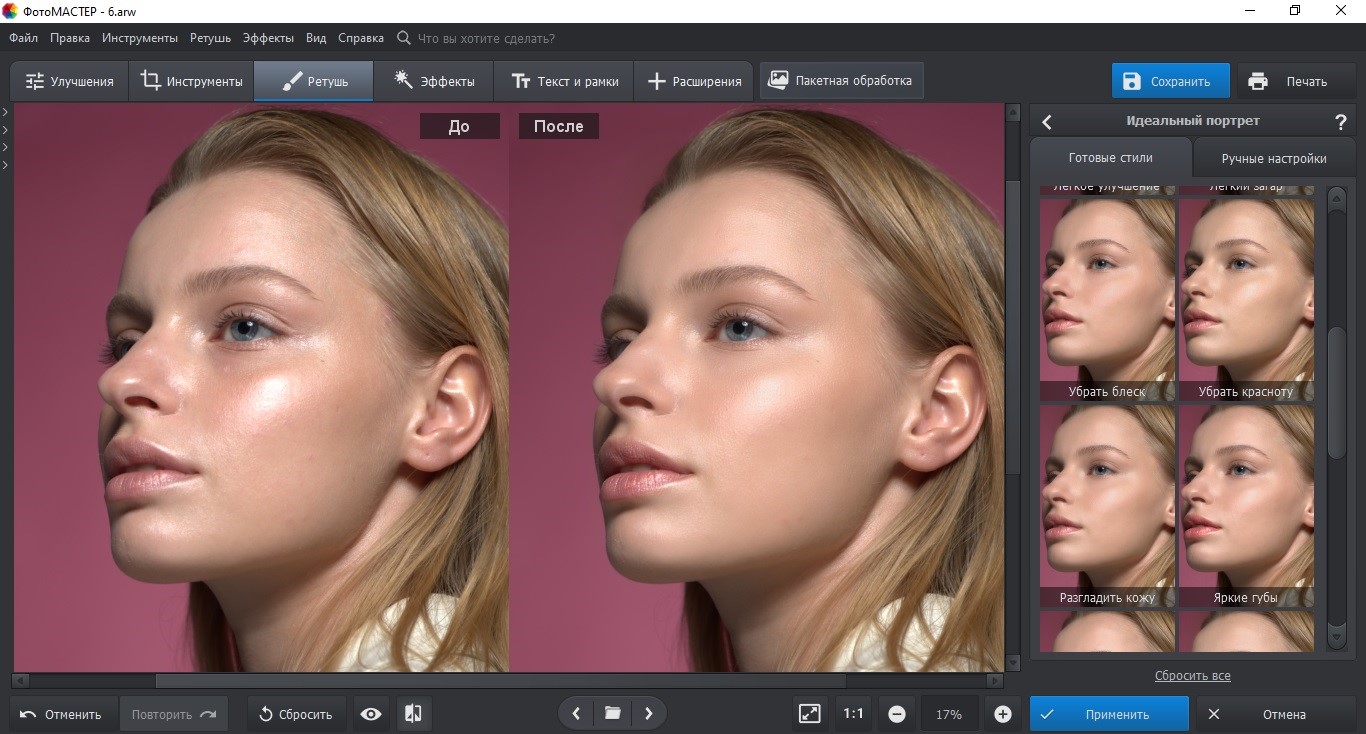Open help question mark icon
The width and height of the screenshot is (1366, 734).
[1341, 122]
